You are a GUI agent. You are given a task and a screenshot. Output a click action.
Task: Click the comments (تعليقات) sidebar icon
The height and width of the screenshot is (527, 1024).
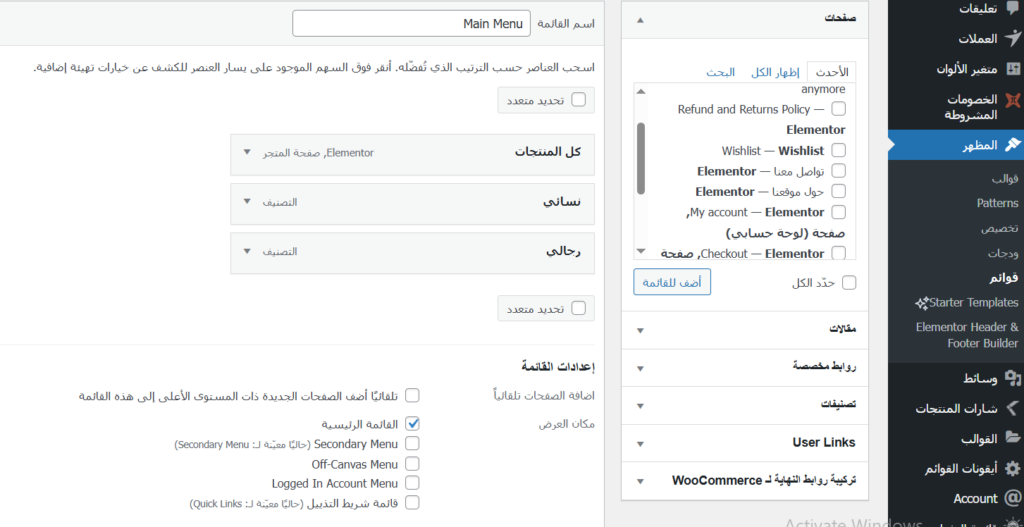pos(1011,8)
